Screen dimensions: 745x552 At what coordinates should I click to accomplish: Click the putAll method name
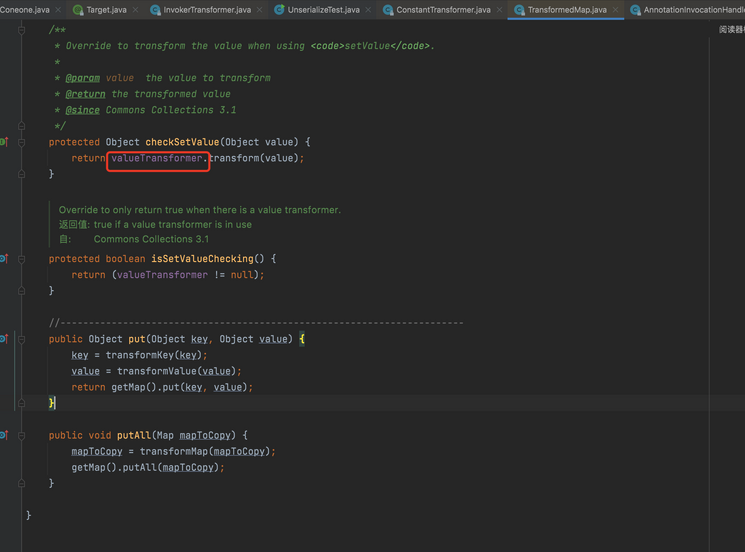(134, 435)
